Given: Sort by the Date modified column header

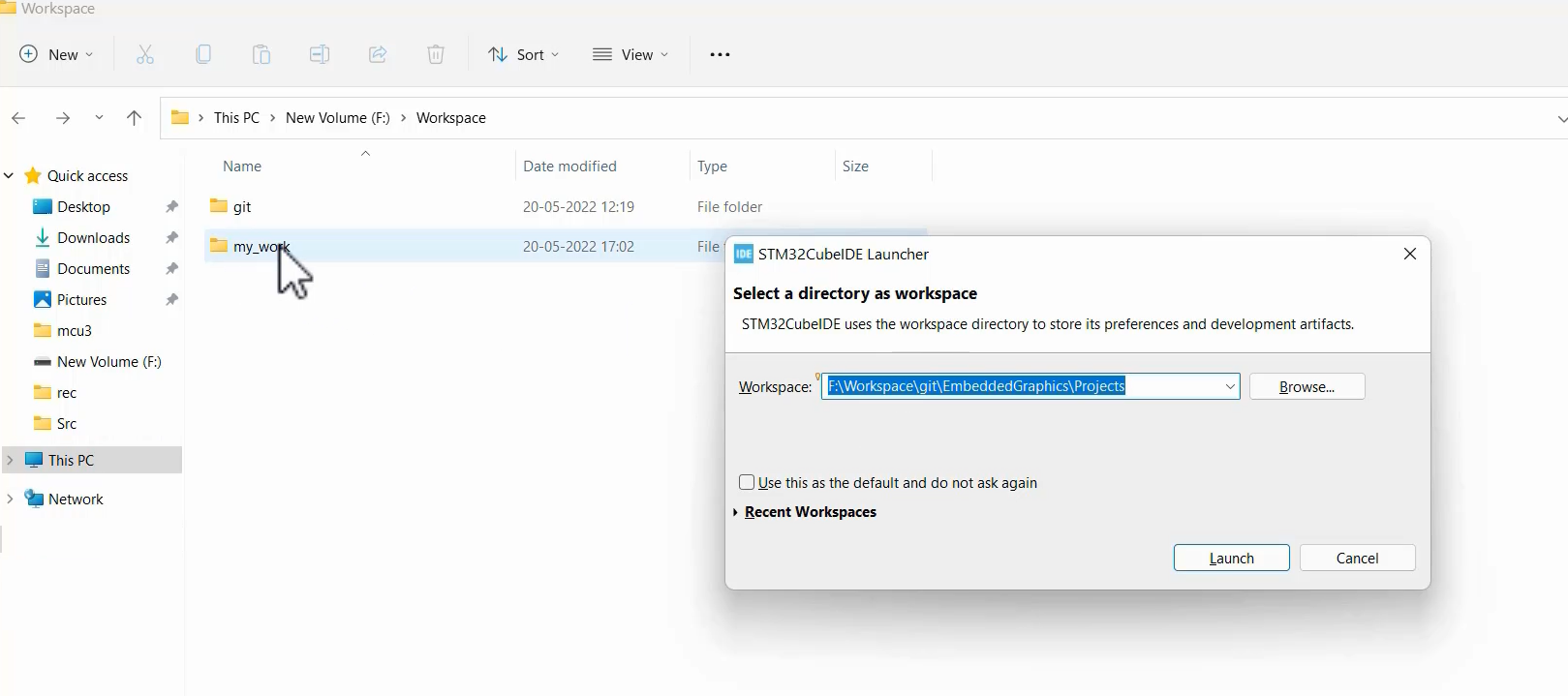Looking at the screenshot, I should [569, 166].
